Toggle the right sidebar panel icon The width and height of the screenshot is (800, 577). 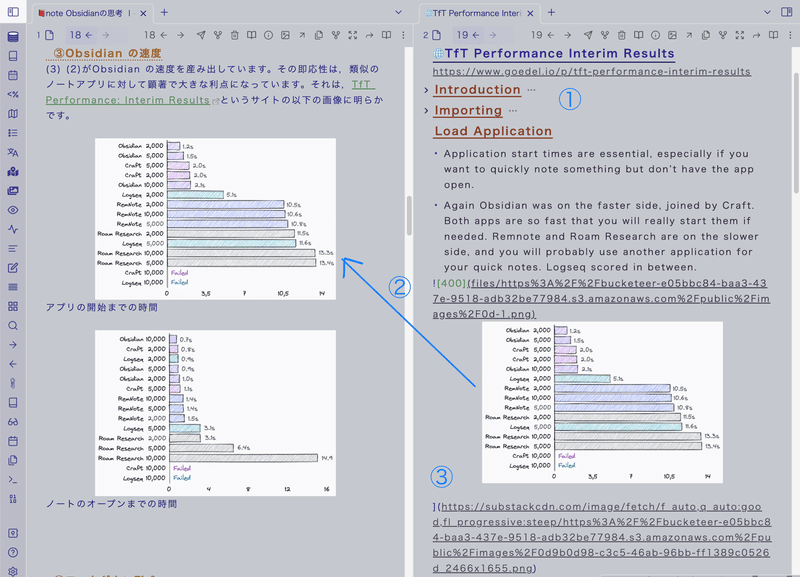786,12
